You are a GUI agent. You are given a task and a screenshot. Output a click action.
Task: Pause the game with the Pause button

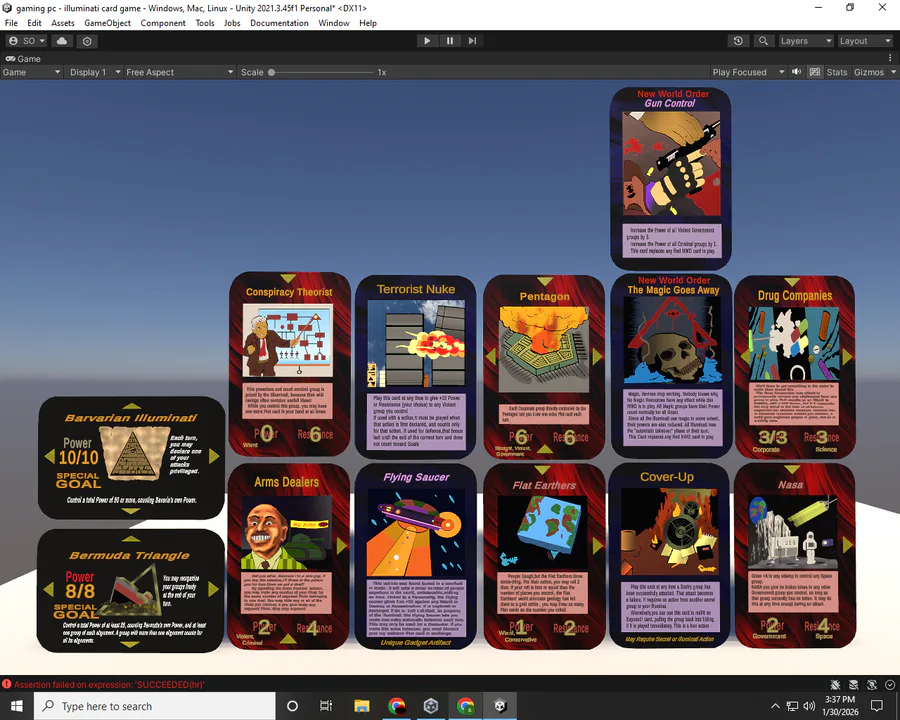coord(449,41)
